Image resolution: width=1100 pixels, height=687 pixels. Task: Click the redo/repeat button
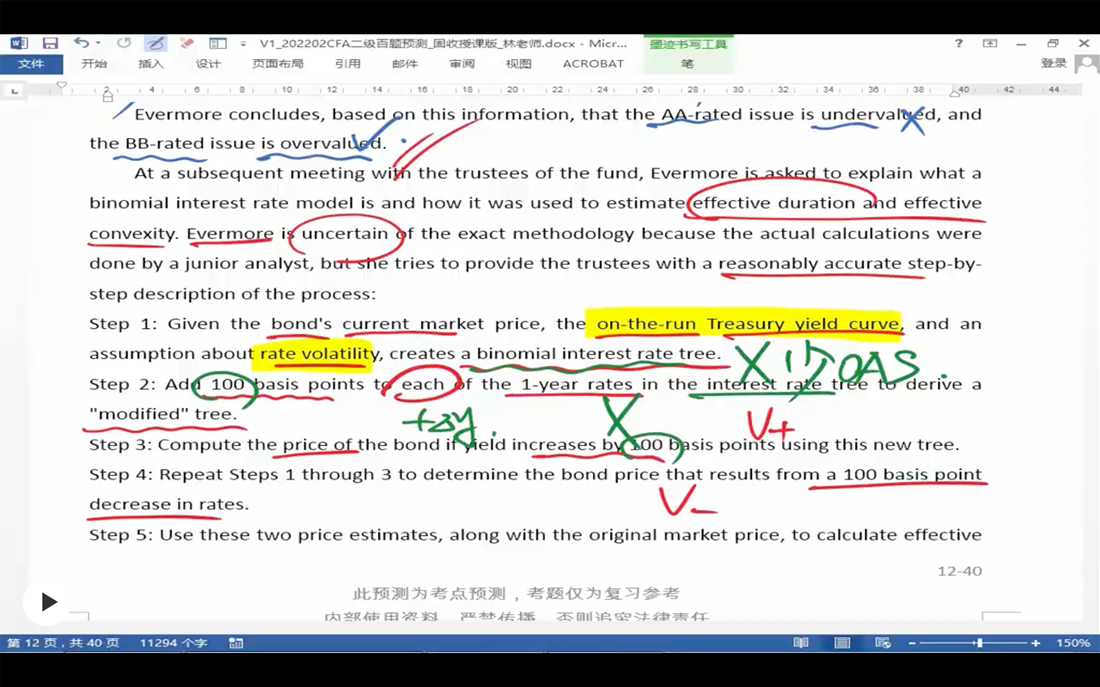[124, 44]
